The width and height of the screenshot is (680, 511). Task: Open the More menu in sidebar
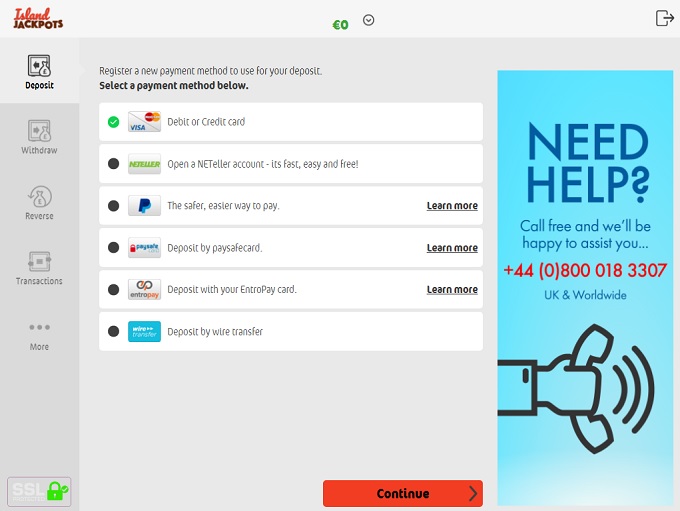(39, 335)
